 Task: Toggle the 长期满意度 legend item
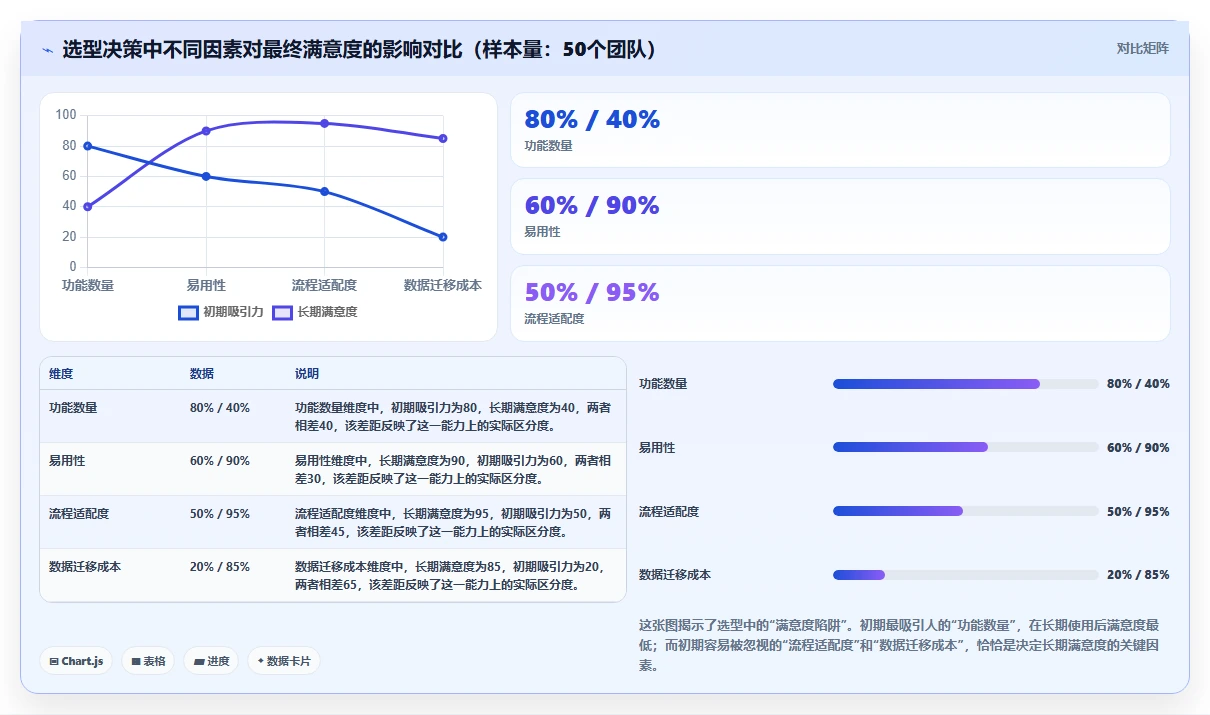pos(314,312)
